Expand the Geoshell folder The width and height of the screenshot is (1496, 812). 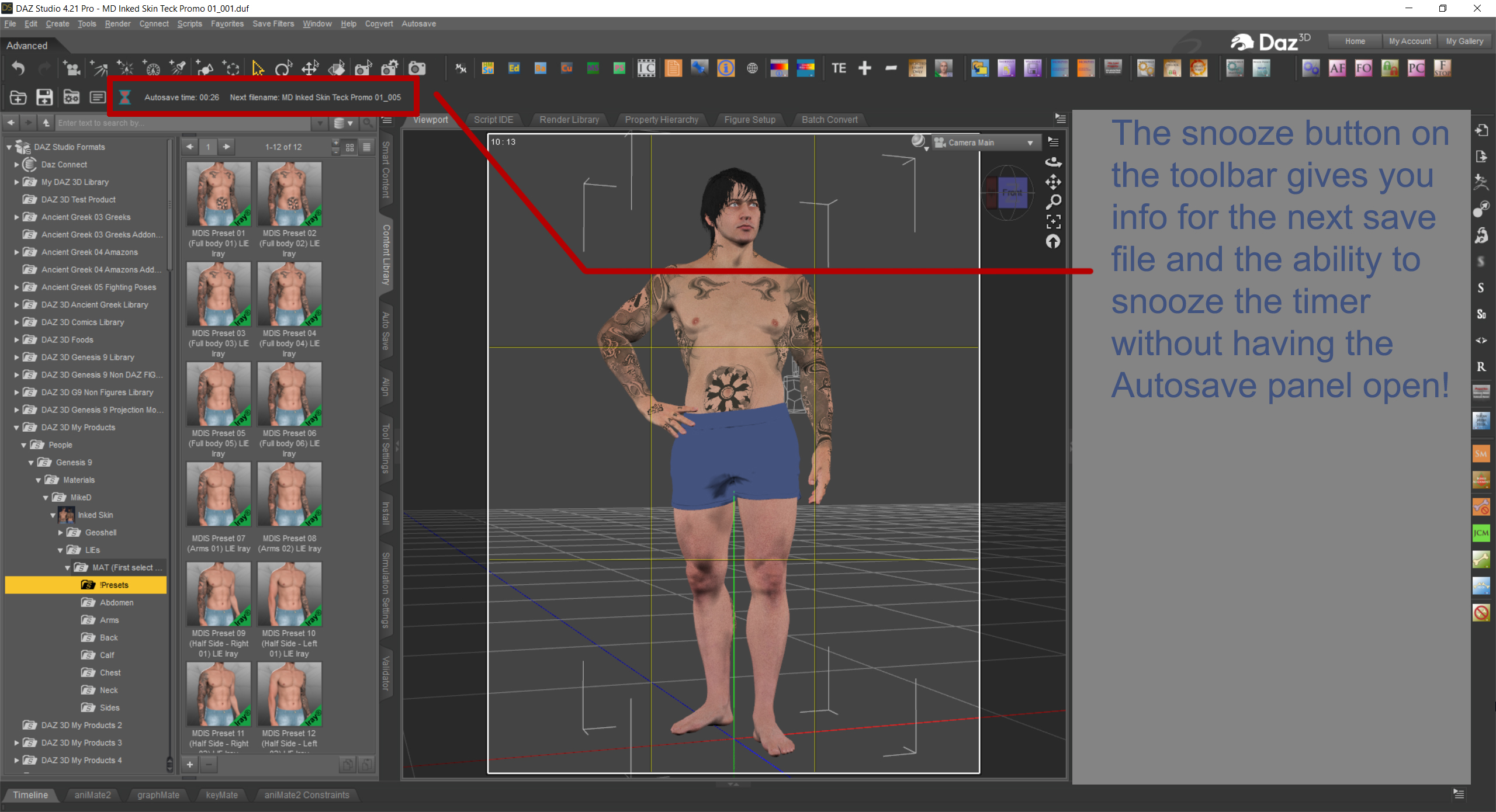tap(60, 533)
